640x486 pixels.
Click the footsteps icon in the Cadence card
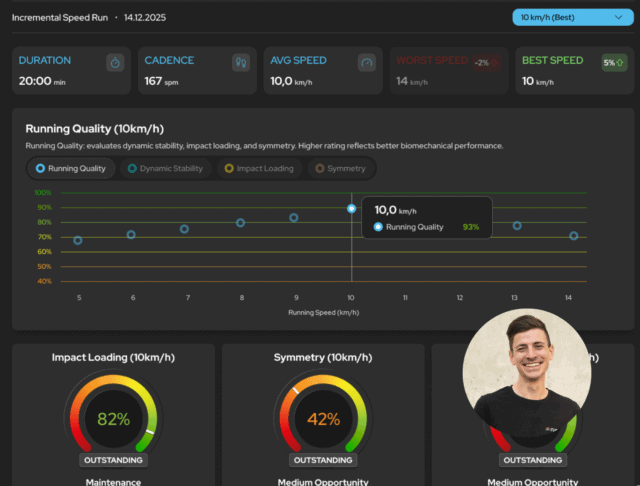[x=241, y=63]
